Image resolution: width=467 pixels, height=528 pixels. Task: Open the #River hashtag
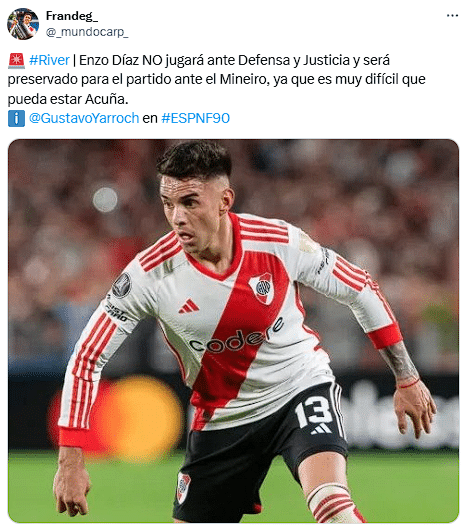pyautogui.click(x=49, y=60)
